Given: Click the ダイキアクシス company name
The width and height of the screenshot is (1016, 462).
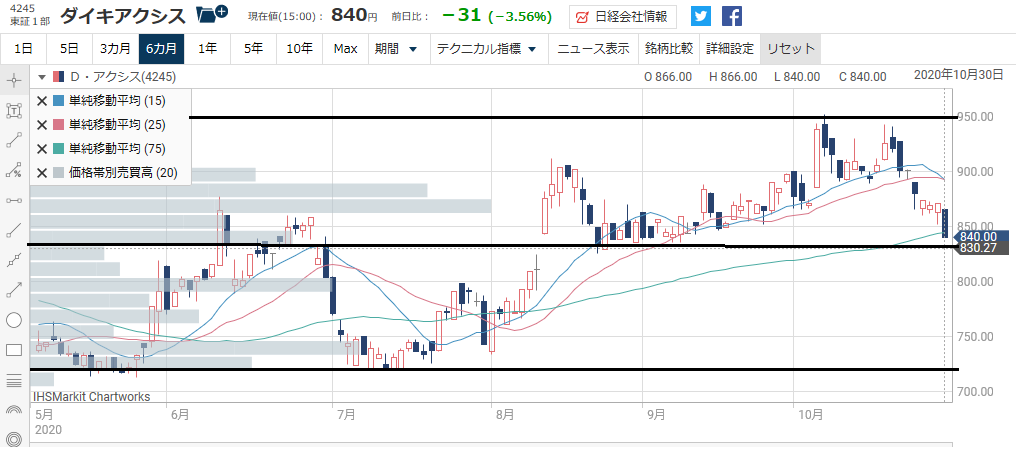Looking at the screenshot, I should point(123,15).
